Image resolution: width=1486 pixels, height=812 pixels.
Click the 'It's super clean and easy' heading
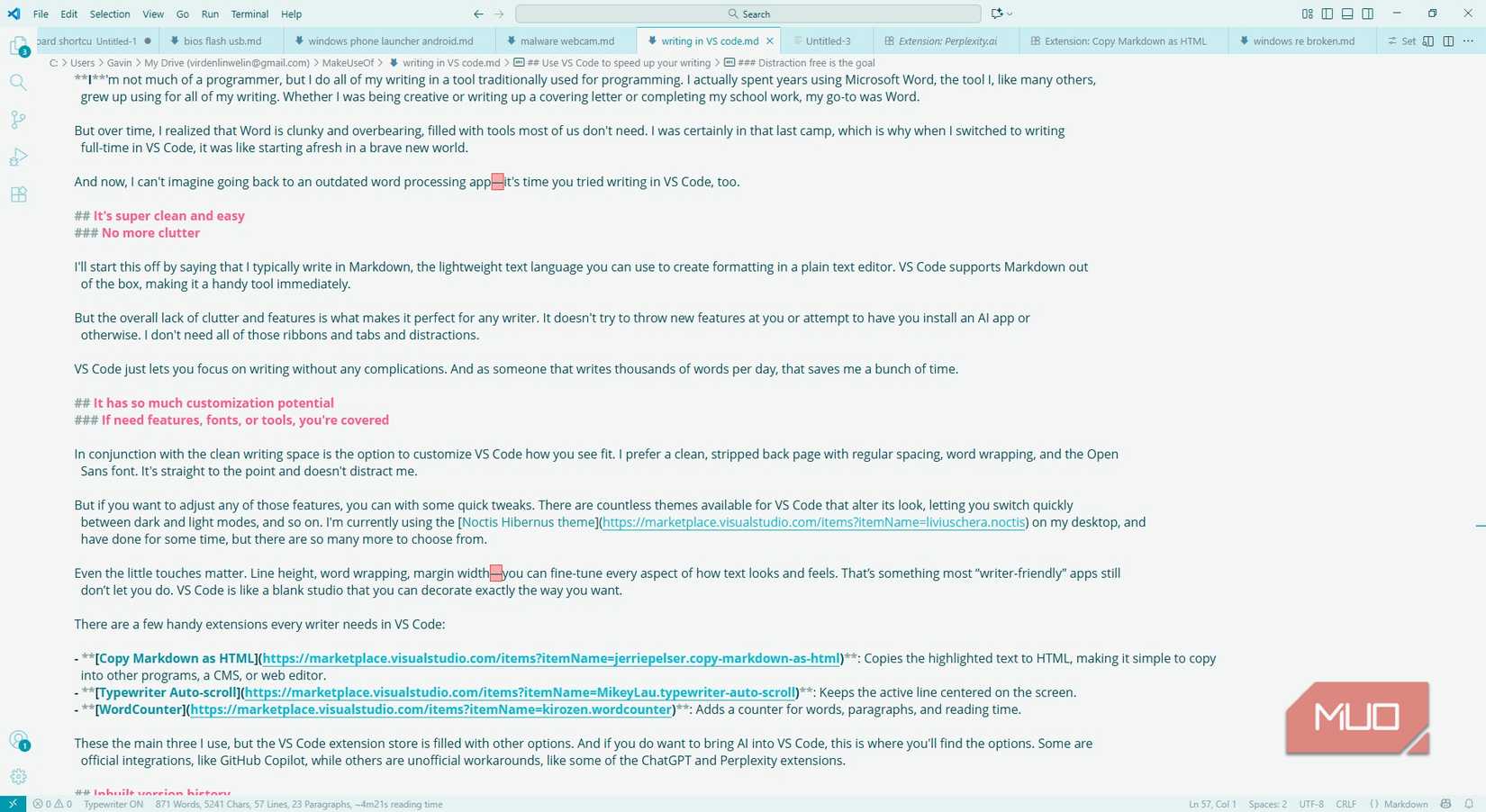pyautogui.click(x=169, y=216)
